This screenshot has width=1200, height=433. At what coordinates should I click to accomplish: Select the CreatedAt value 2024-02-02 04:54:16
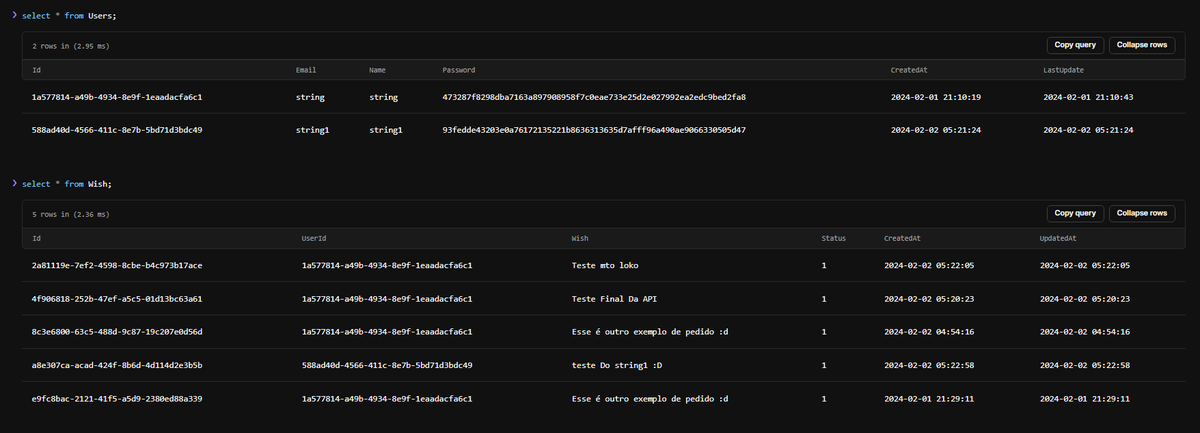tap(929, 331)
